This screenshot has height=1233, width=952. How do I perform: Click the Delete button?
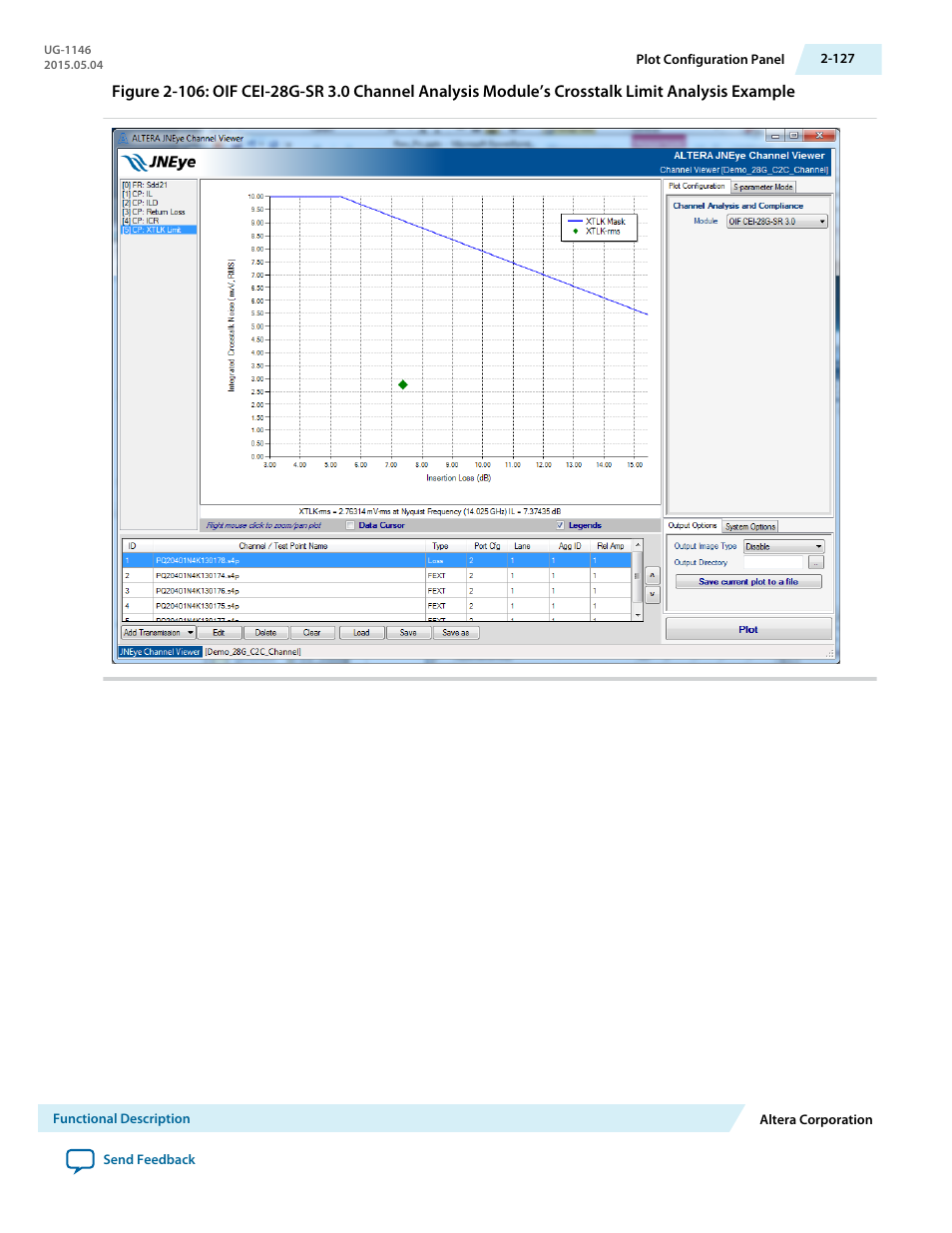tap(265, 632)
